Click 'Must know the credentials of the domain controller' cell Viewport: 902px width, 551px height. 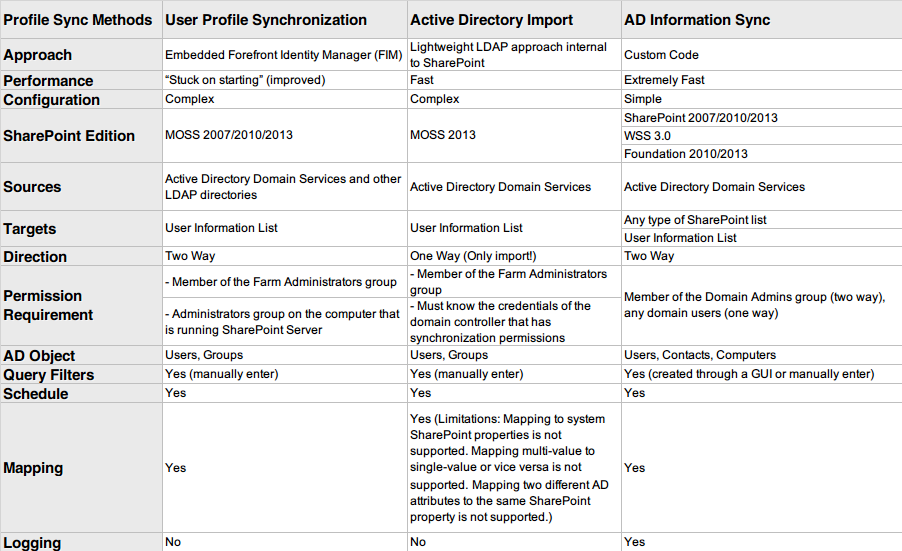click(x=514, y=322)
